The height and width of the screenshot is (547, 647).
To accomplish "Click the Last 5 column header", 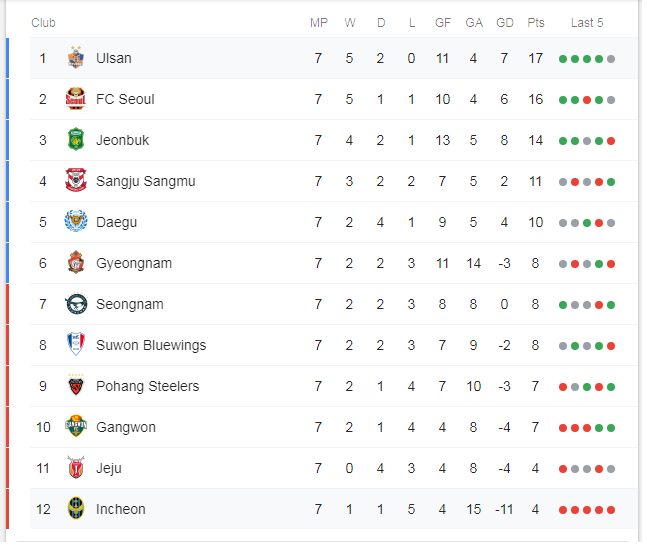I will click(x=587, y=23).
